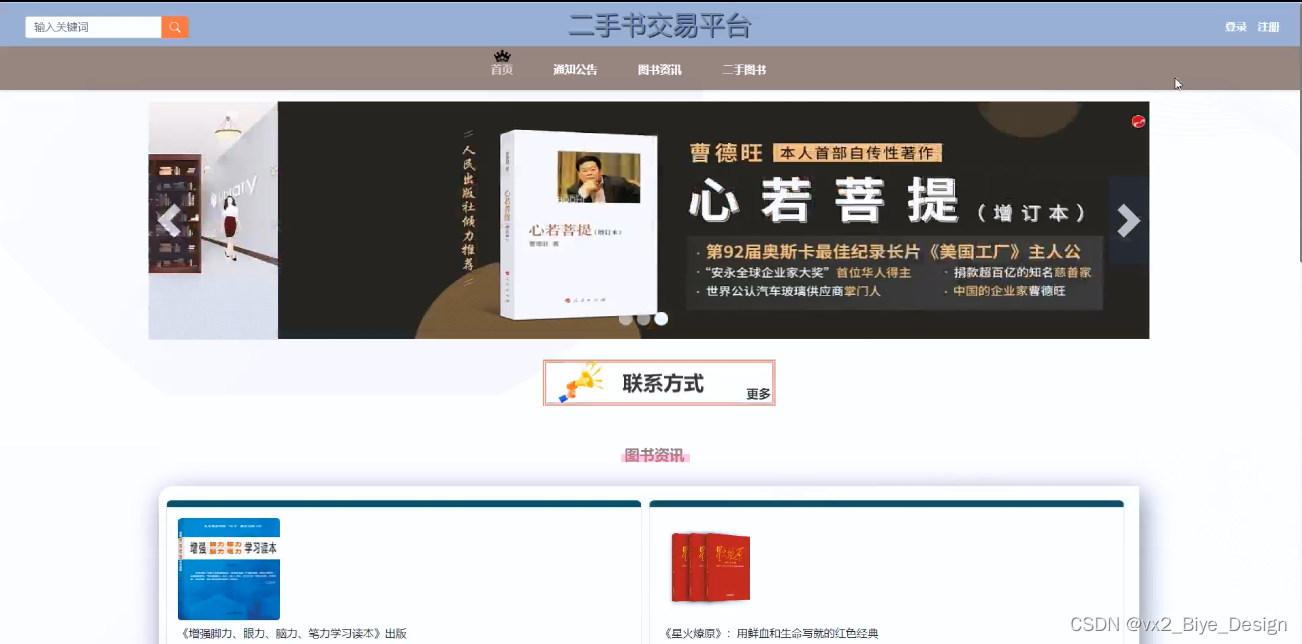Viewport: 1302px width, 644px height.
Task: Show previous banner with left arrow
Action: point(169,220)
